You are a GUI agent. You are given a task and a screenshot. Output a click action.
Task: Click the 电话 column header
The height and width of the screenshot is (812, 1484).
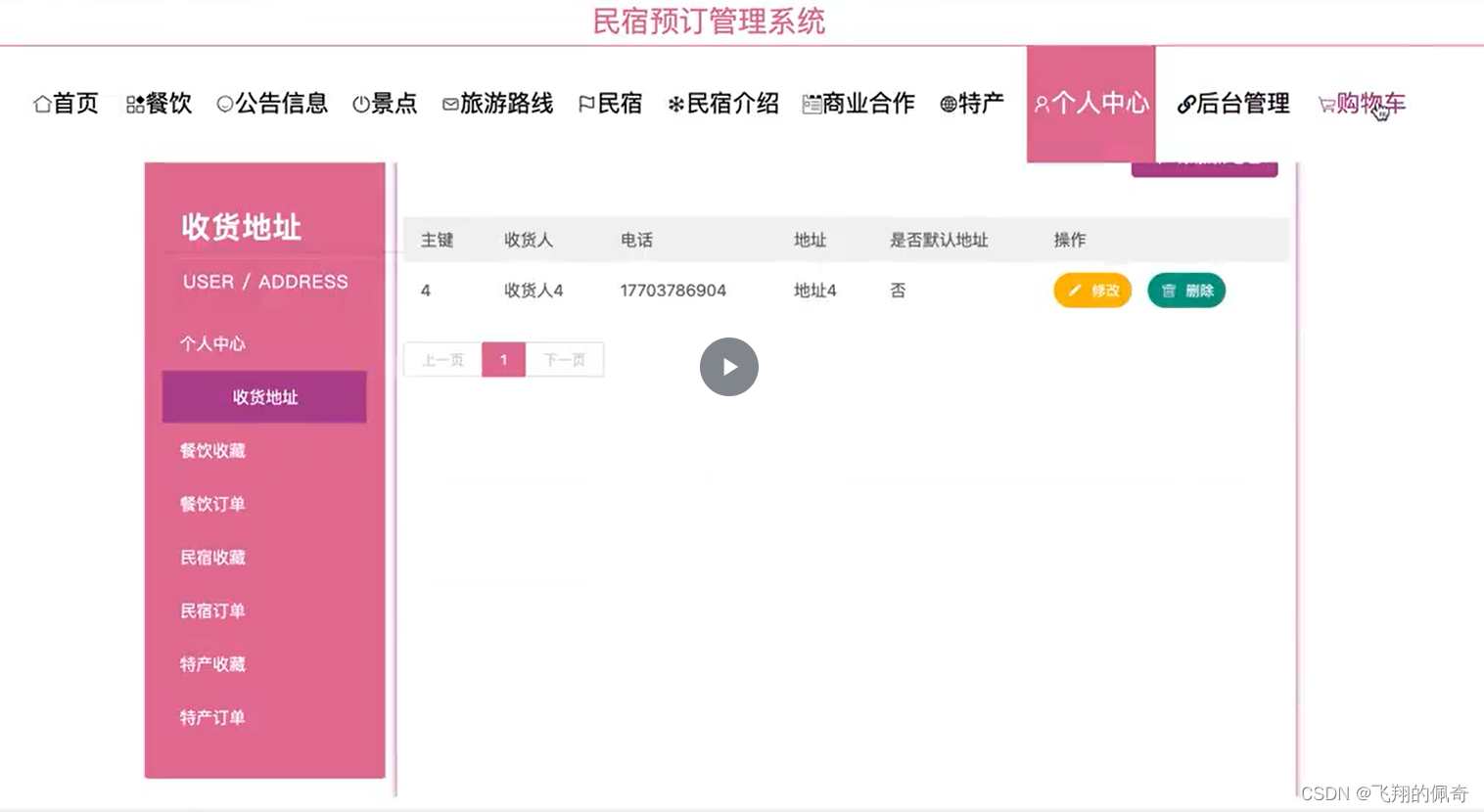pyautogui.click(x=636, y=240)
